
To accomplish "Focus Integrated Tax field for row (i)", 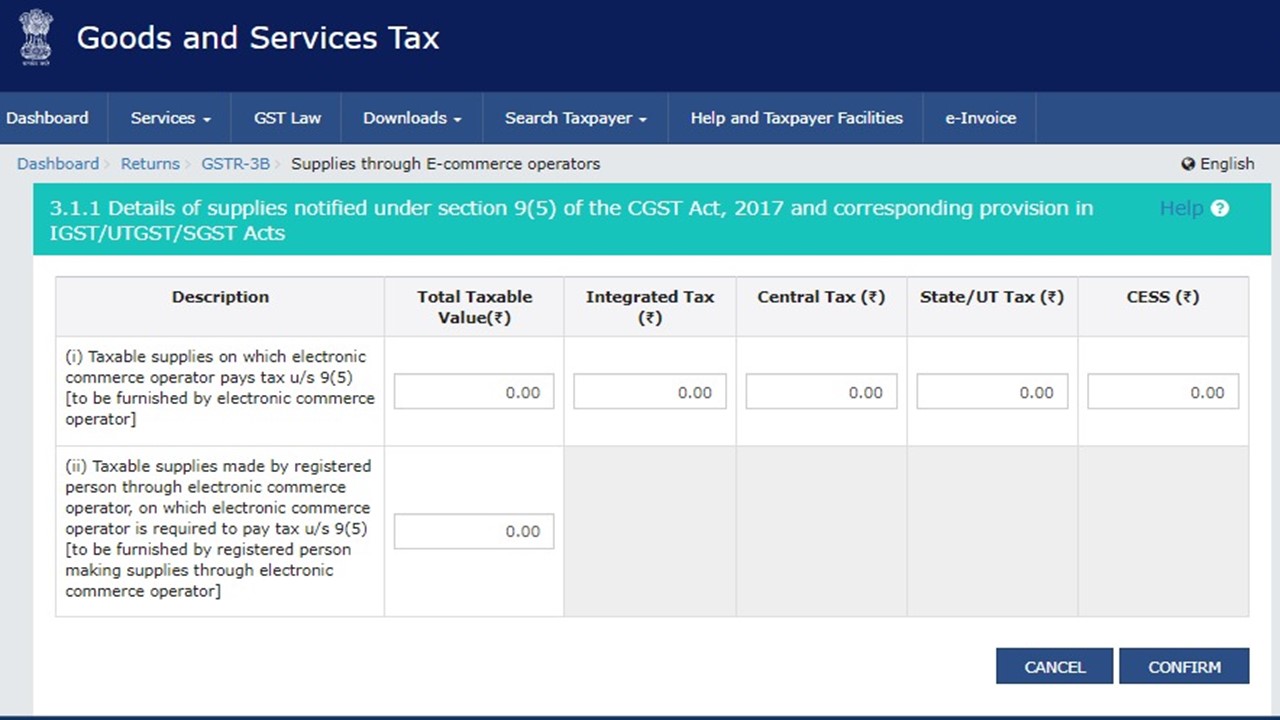I will click(650, 392).
